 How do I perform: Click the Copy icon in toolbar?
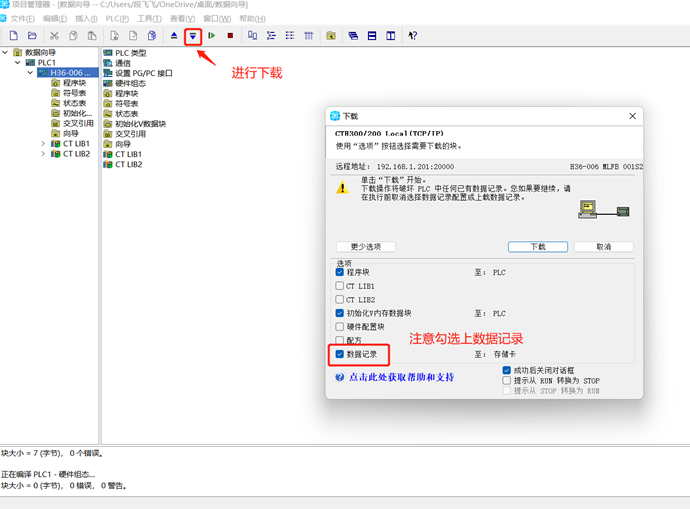pyautogui.click(x=73, y=36)
